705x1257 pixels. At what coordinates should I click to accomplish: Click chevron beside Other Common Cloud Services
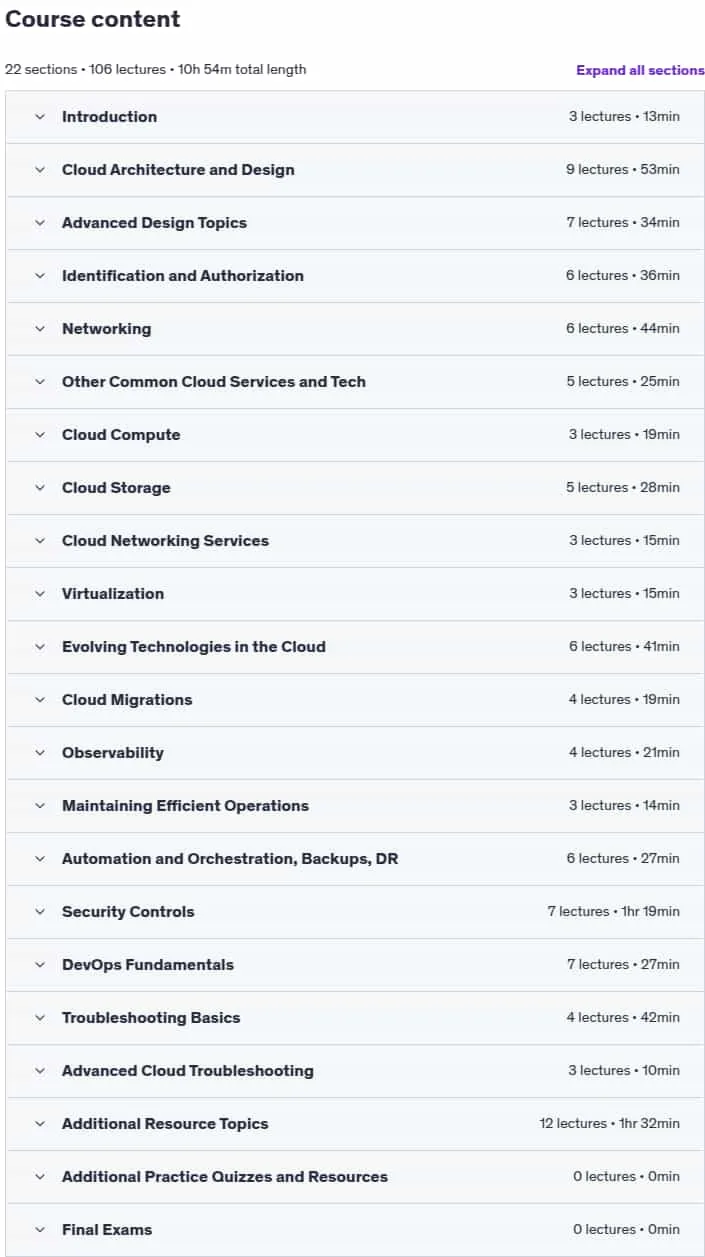coord(40,382)
